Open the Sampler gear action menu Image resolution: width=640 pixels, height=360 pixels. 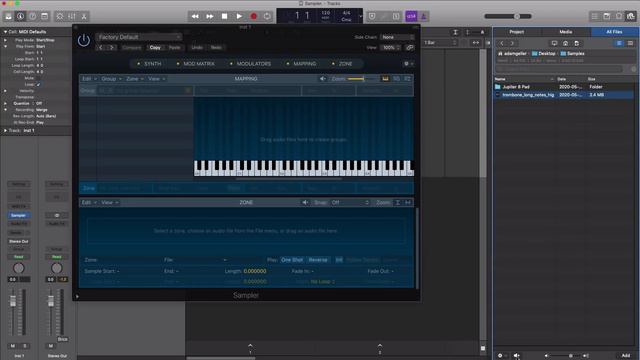point(408,64)
